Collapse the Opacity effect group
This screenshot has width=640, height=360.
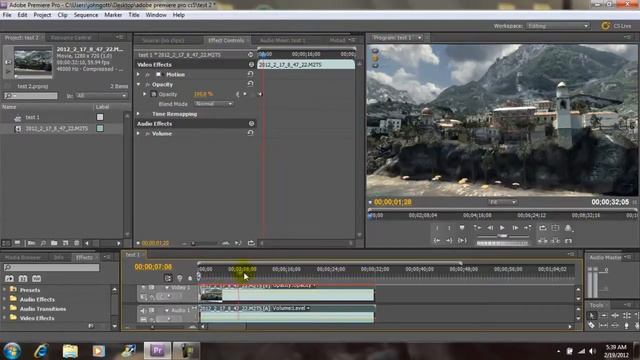pos(138,84)
